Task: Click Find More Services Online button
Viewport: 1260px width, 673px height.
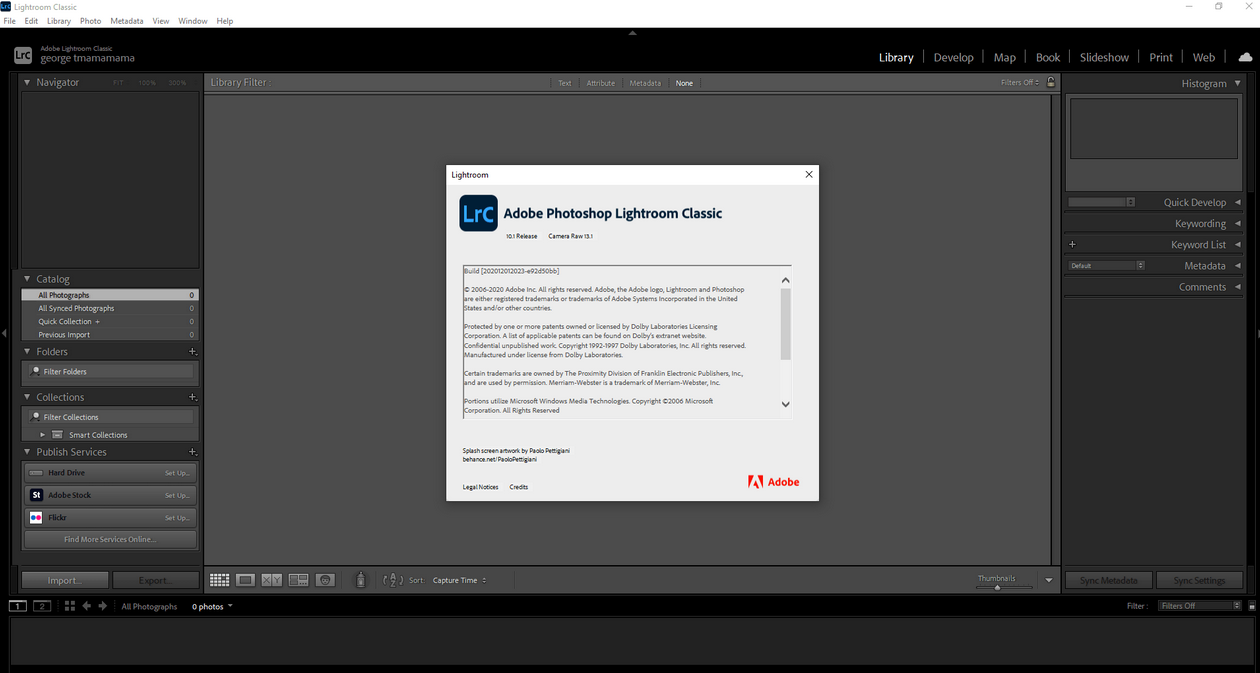Action: click(x=110, y=540)
